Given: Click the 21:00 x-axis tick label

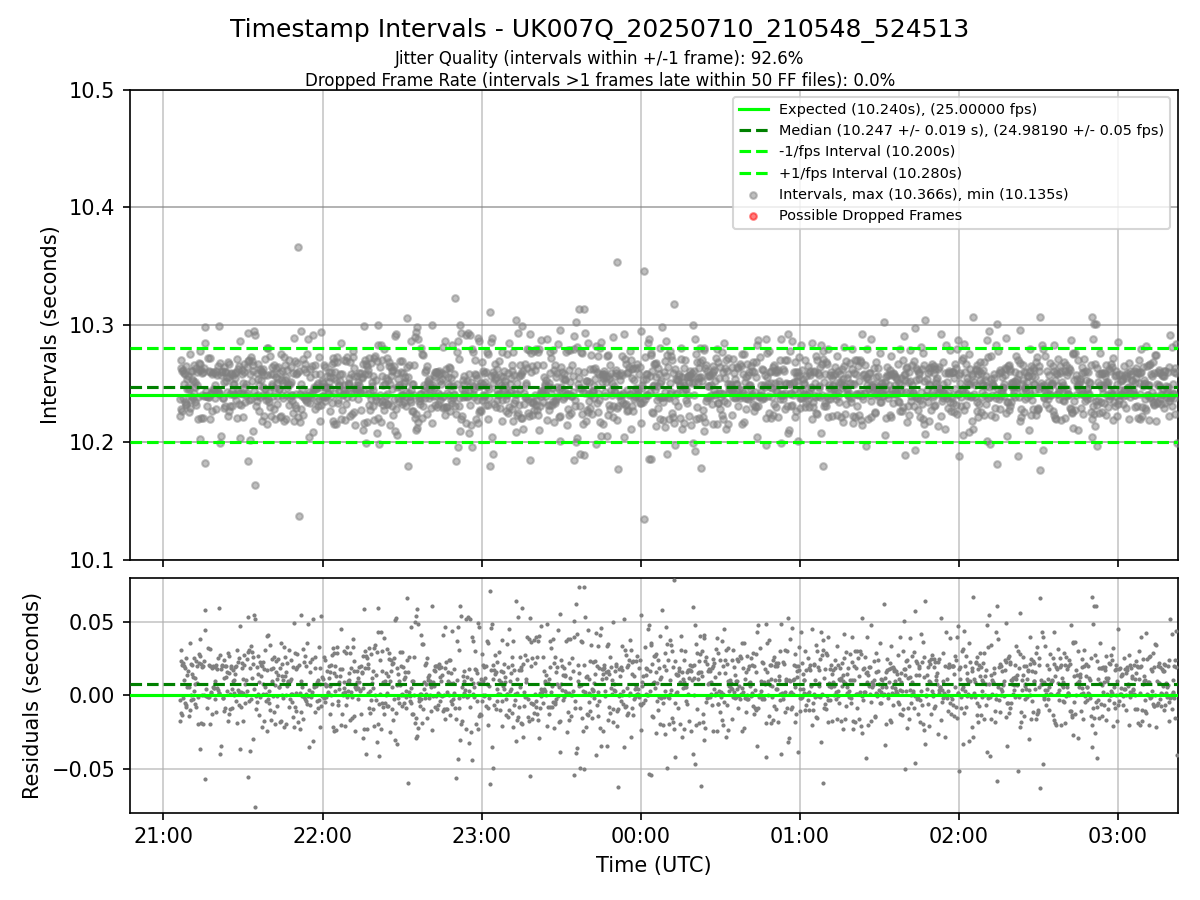Looking at the screenshot, I should point(163,836).
